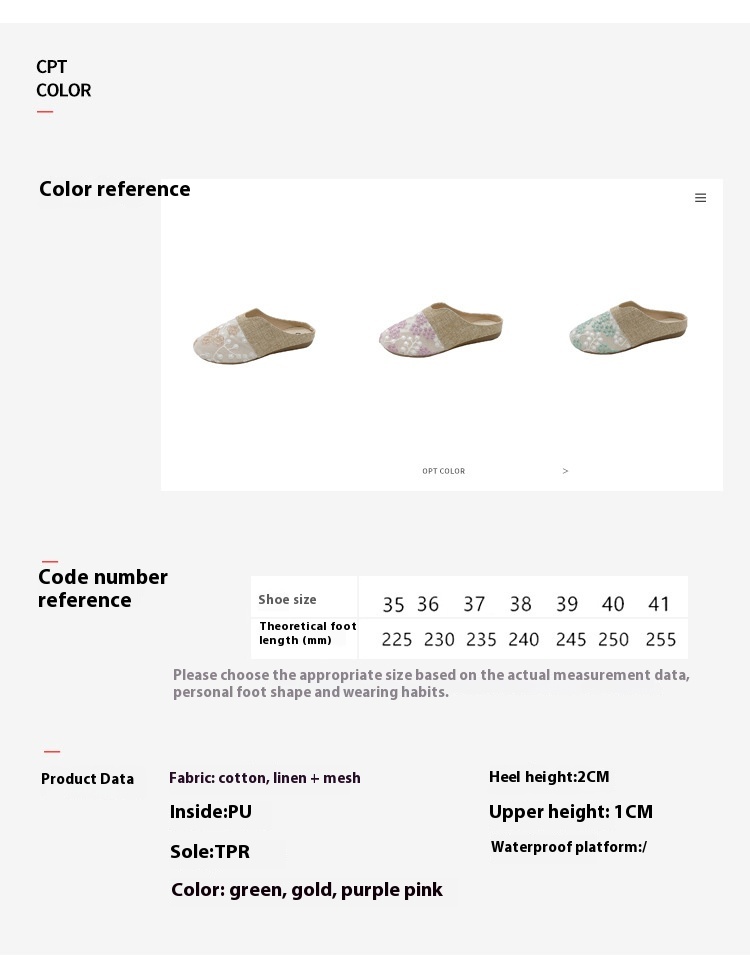Select shoe size 38
This screenshot has width=750, height=966.
point(520,604)
